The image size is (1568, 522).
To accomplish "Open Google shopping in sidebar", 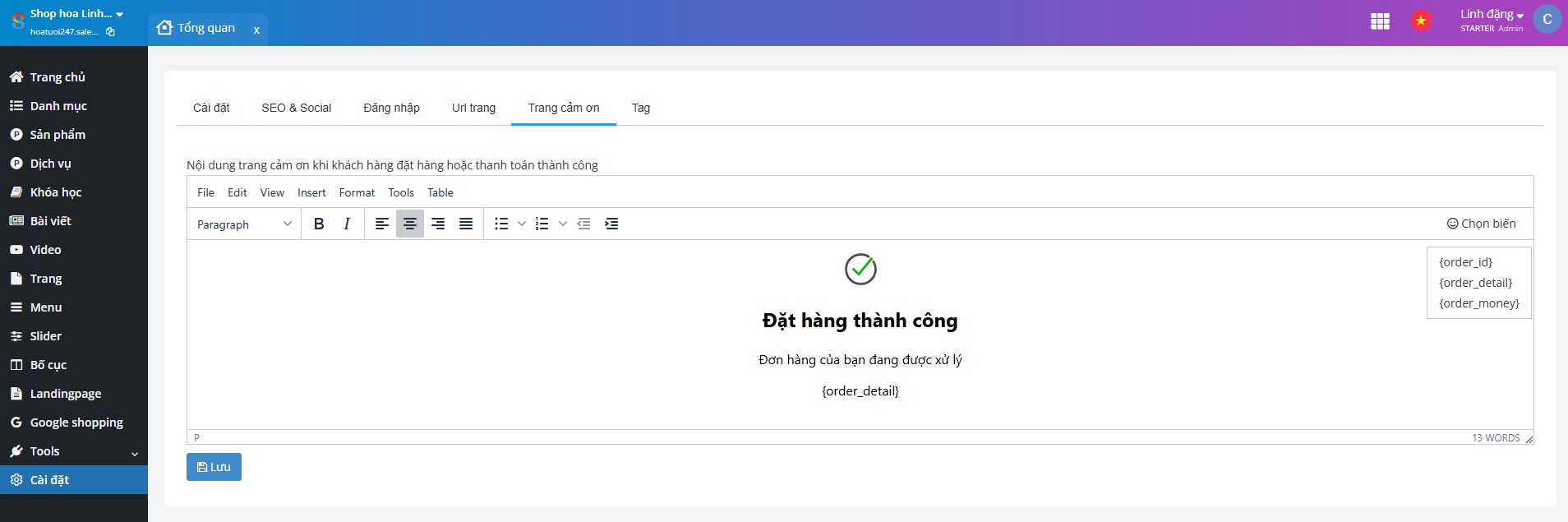I will click(74, 423).
